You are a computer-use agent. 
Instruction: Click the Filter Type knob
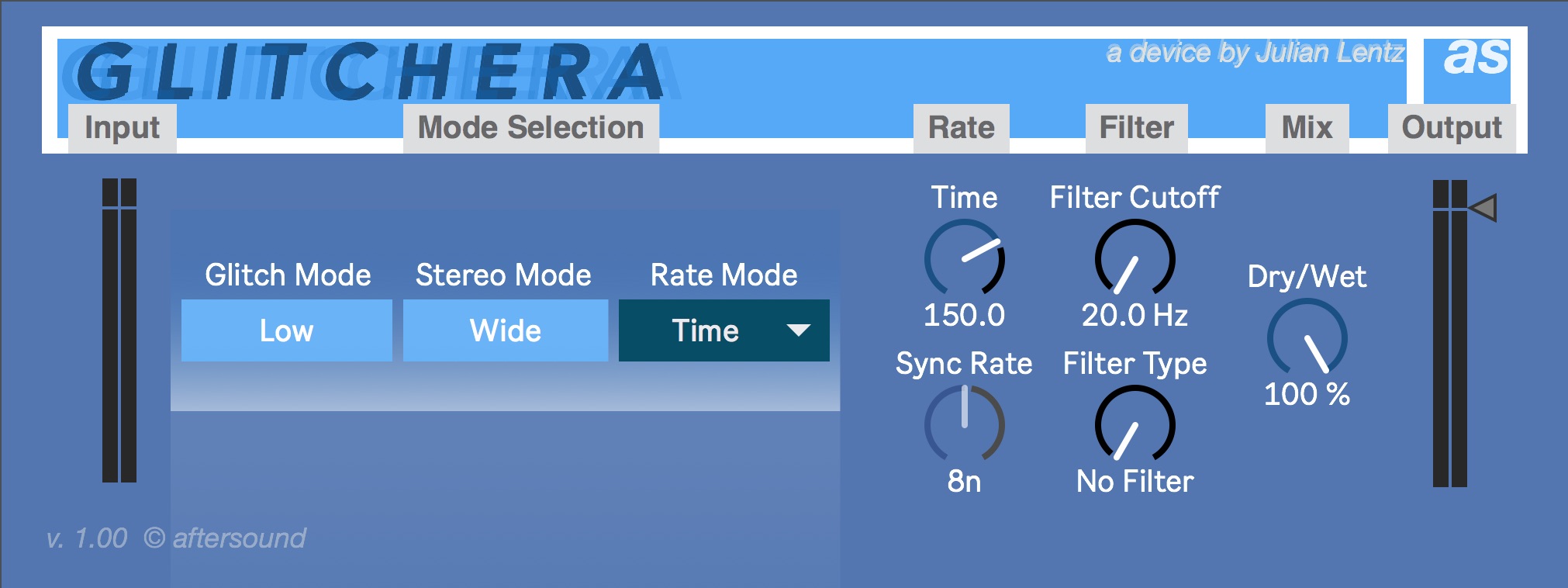click(1135, 424)
